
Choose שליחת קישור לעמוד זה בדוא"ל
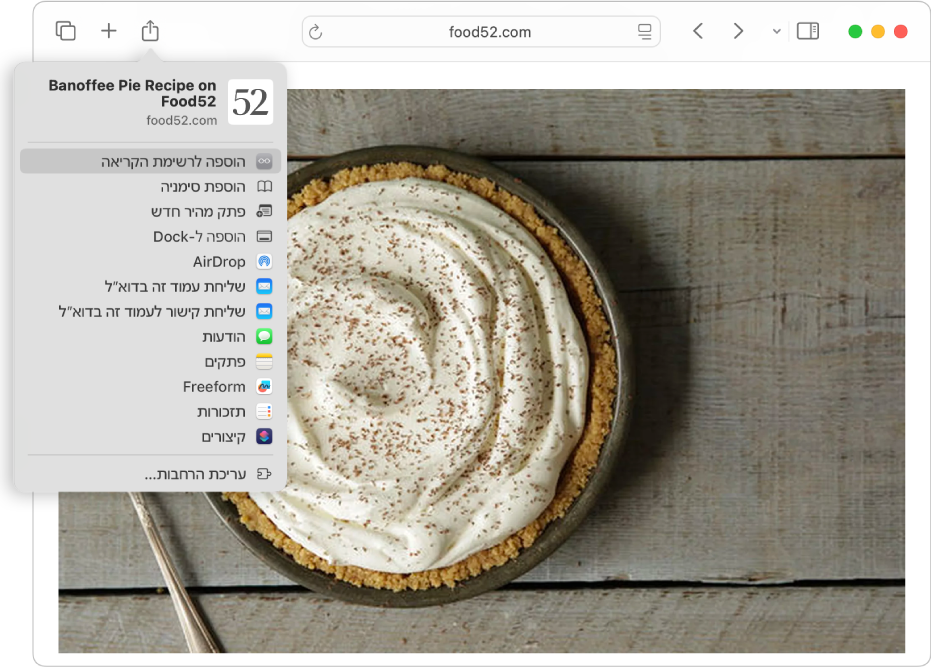(150, 311)
